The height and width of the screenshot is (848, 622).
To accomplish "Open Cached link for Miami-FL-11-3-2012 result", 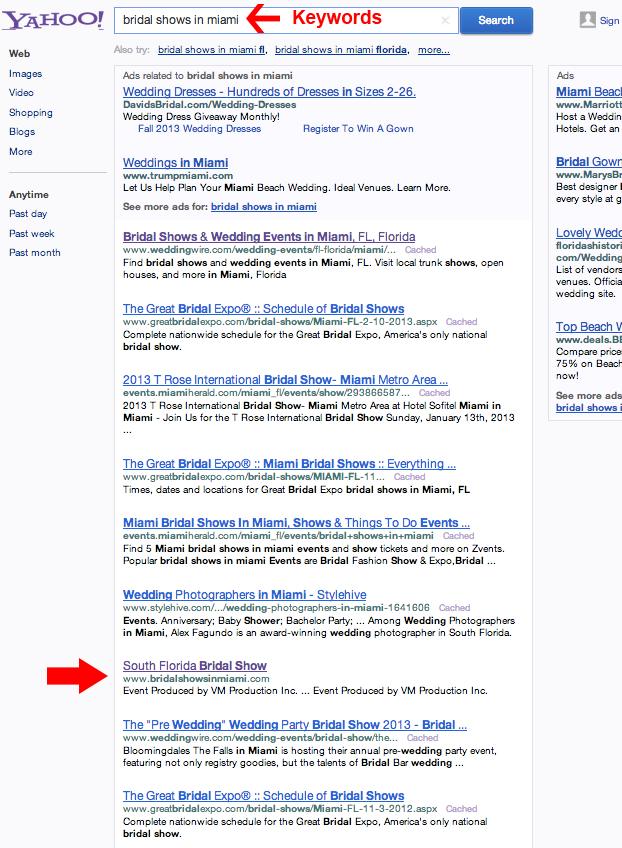I will [x=461, y=809].
